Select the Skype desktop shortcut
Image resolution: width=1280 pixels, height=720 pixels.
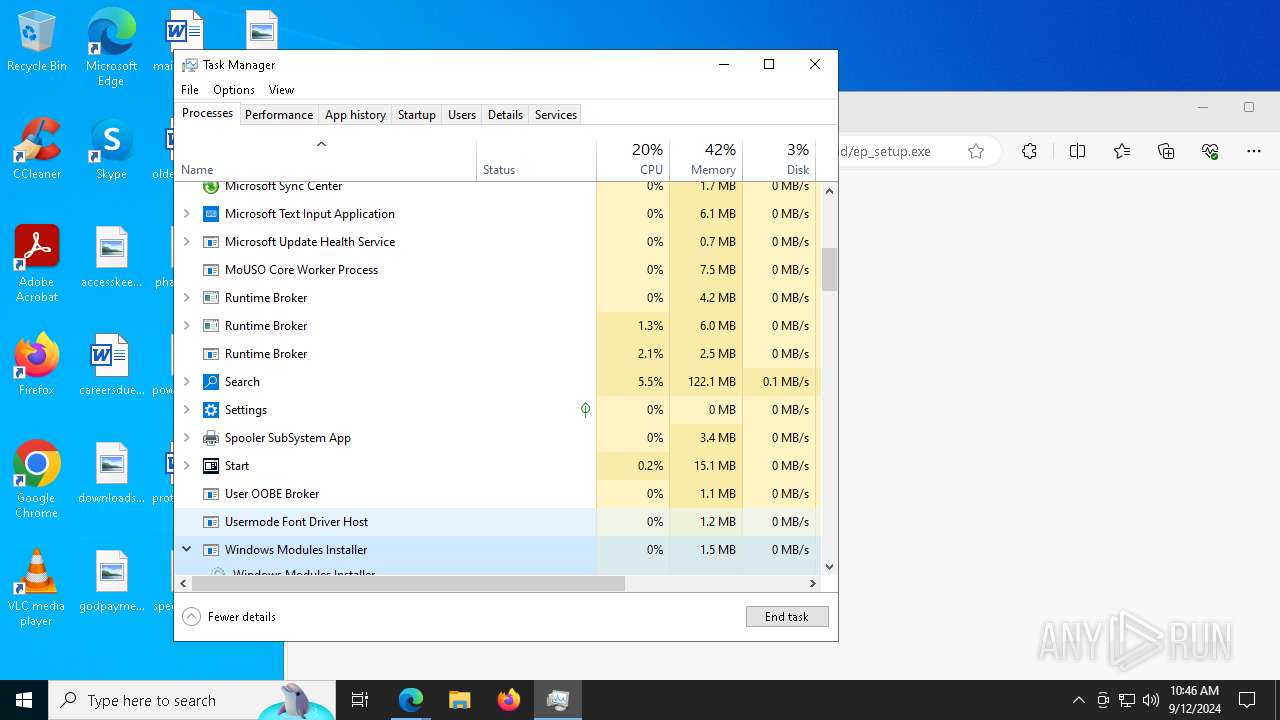[x=111, y=149]
